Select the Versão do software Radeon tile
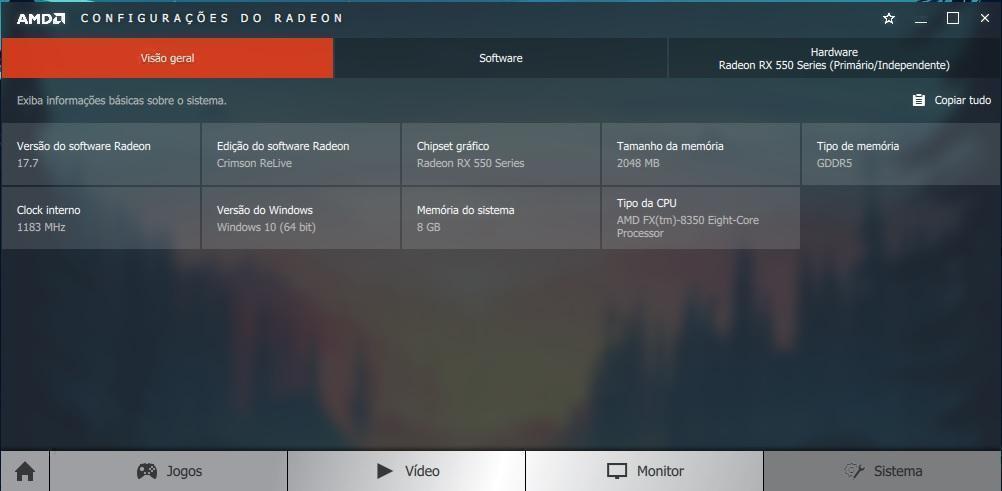 pos(101,154)
